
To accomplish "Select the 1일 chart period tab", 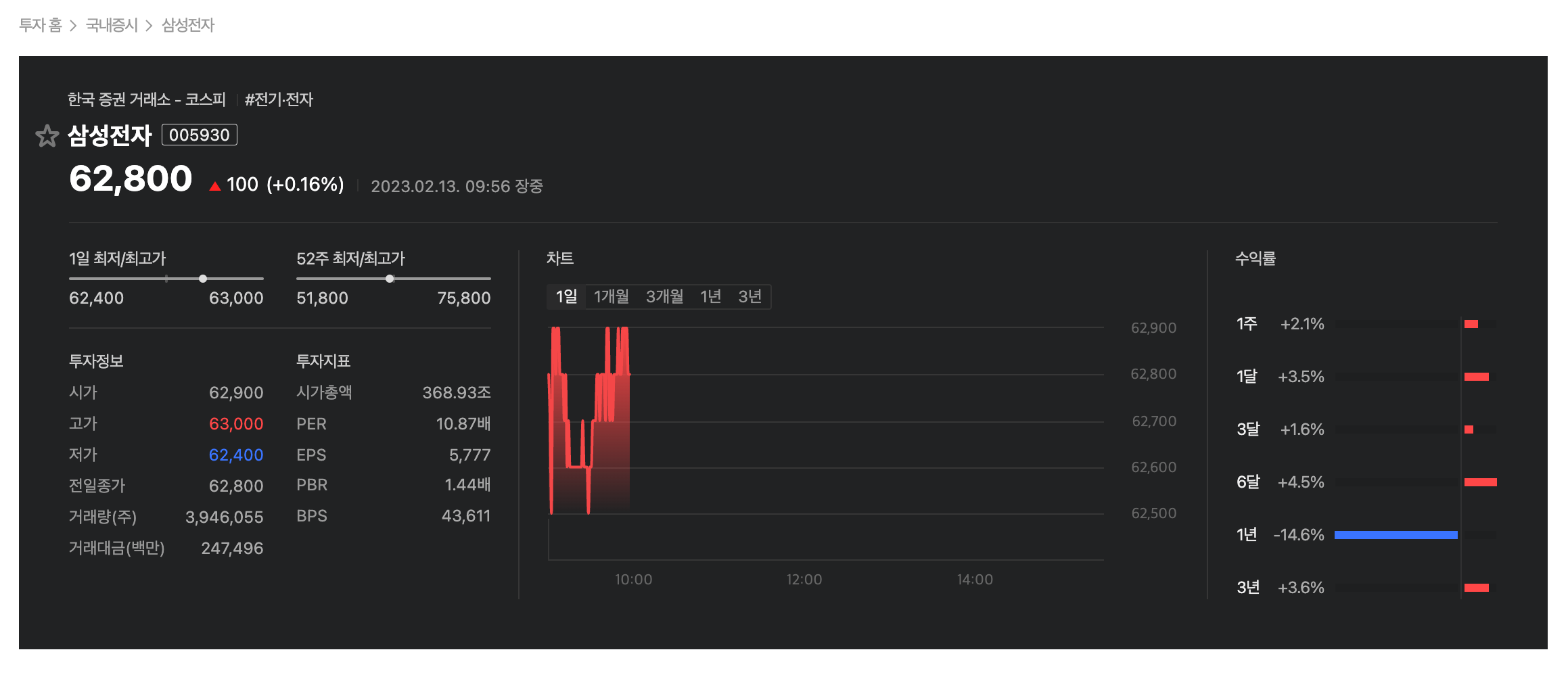I will click(566, 296).
